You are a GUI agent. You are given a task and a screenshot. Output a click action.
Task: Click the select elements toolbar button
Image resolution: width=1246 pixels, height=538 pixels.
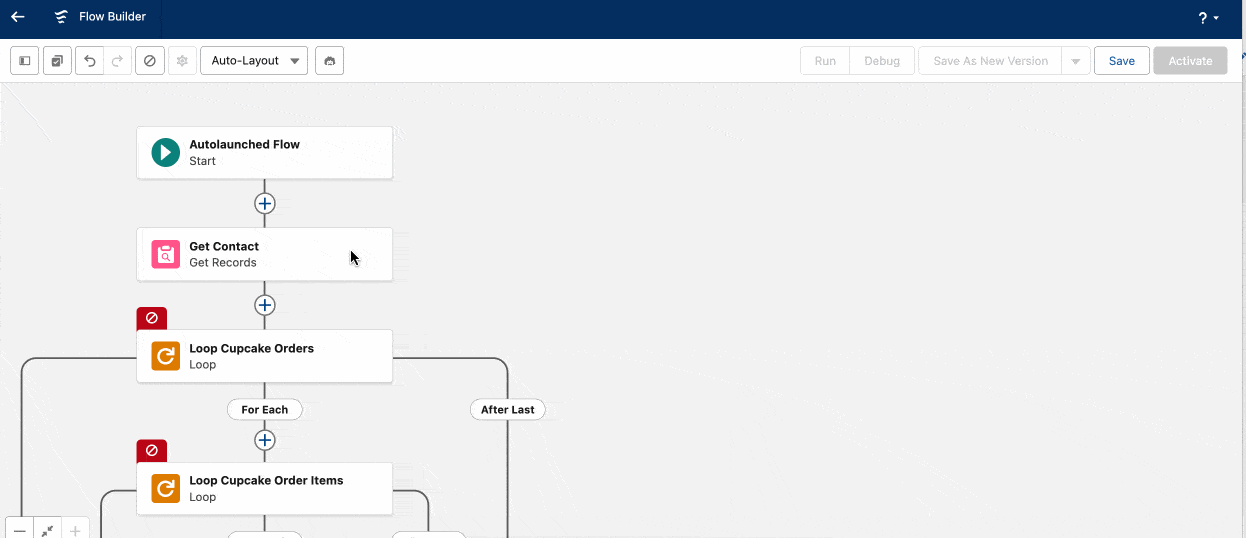click(57, 61)
